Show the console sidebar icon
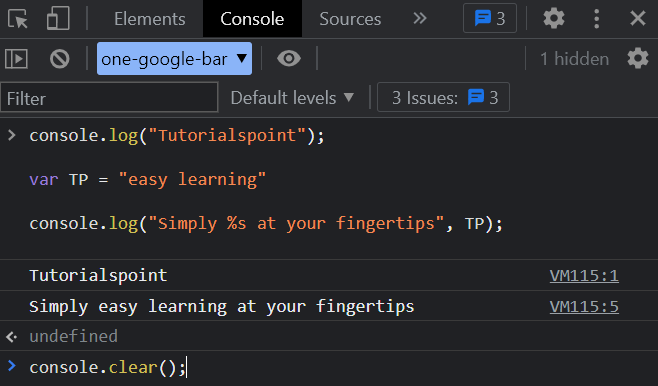This screenshot has width=658, height=386. tap(16, 59)
